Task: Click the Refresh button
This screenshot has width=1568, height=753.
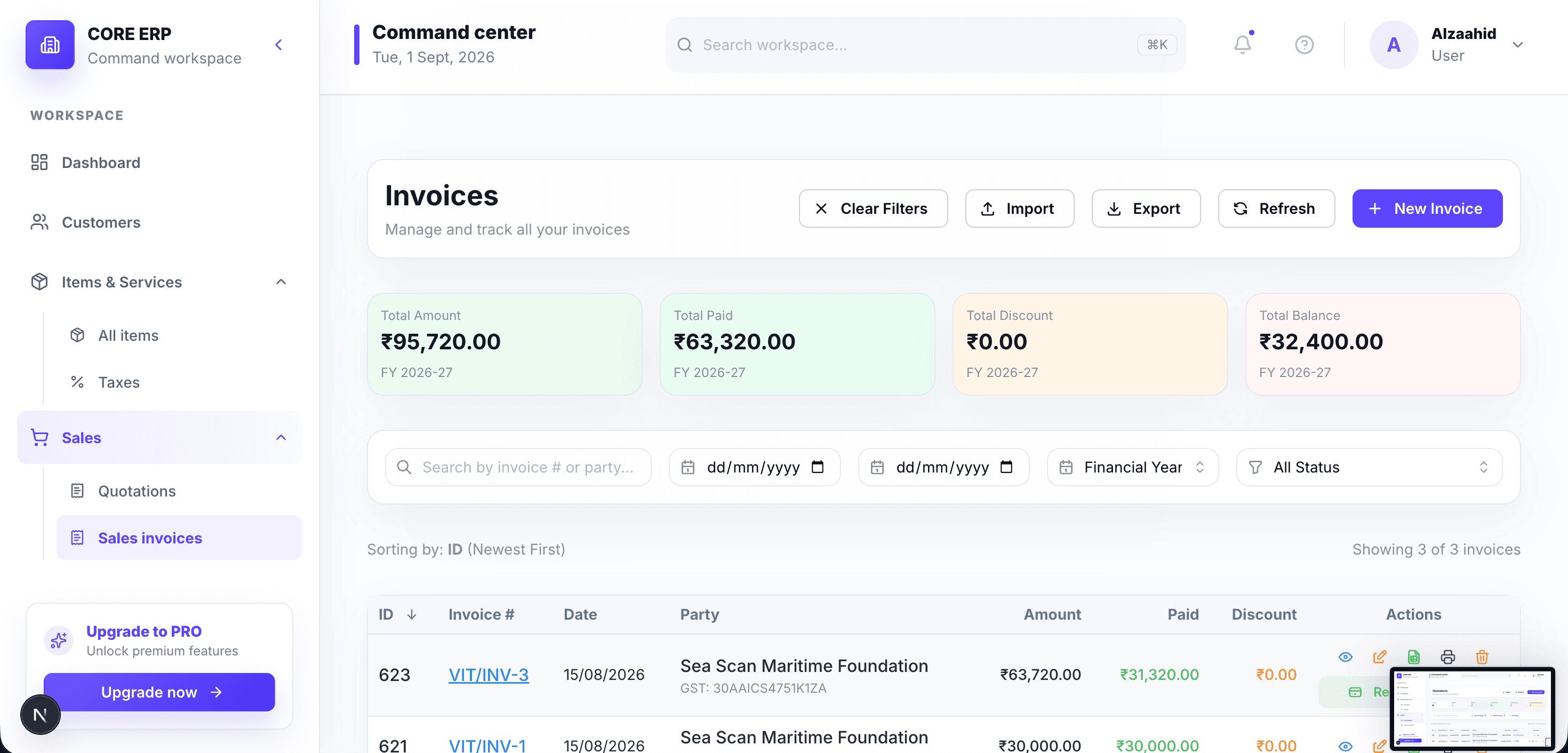Action: [x=1276, y=209]
